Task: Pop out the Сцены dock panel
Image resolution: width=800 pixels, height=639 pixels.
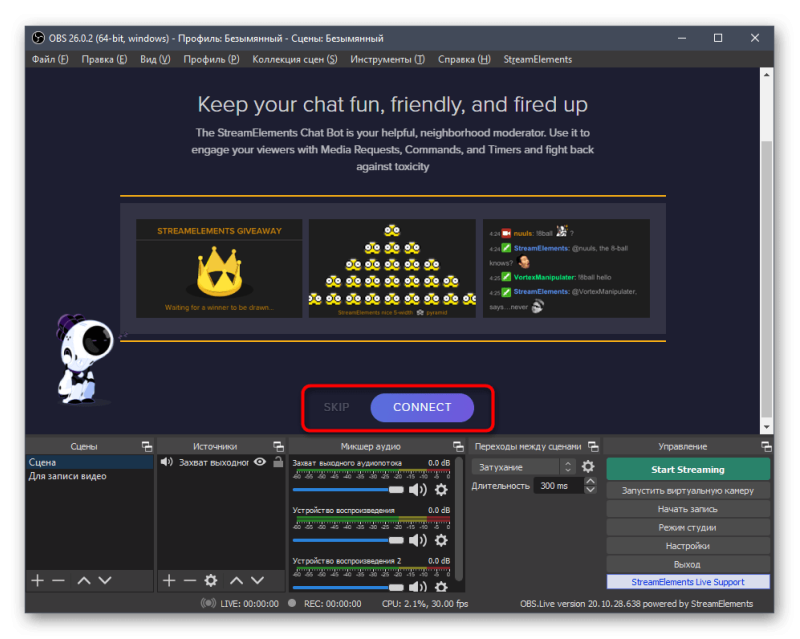Action: tap(147, 447)
